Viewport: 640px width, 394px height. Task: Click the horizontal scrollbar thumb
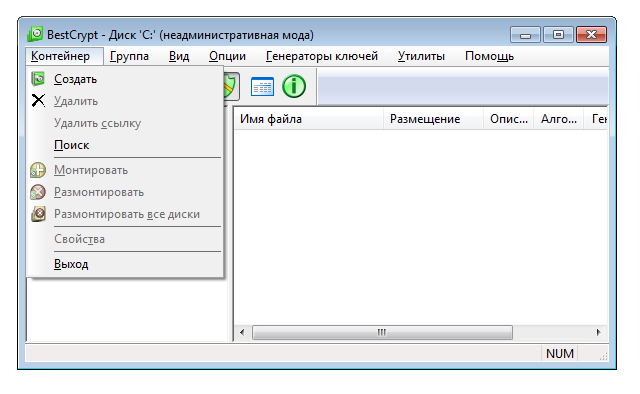pos(382,332)
